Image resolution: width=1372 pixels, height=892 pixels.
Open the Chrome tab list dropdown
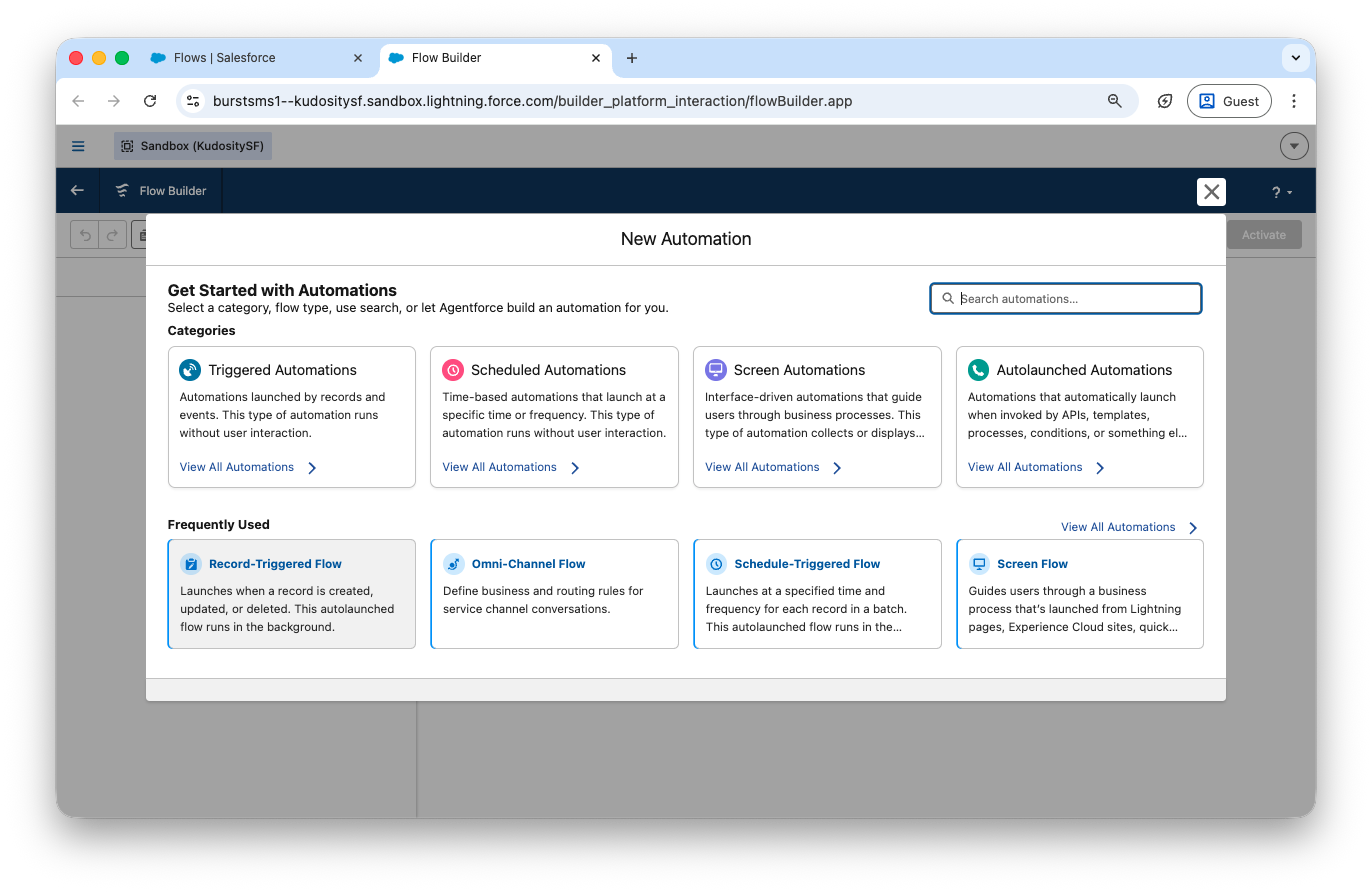[x=1295, y=58]
